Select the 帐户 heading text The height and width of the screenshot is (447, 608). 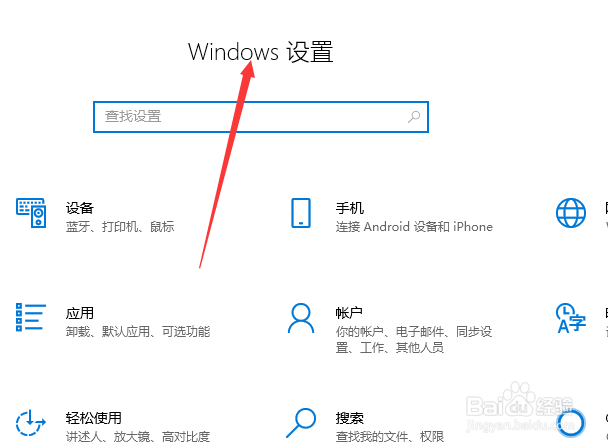coord(349,313)
